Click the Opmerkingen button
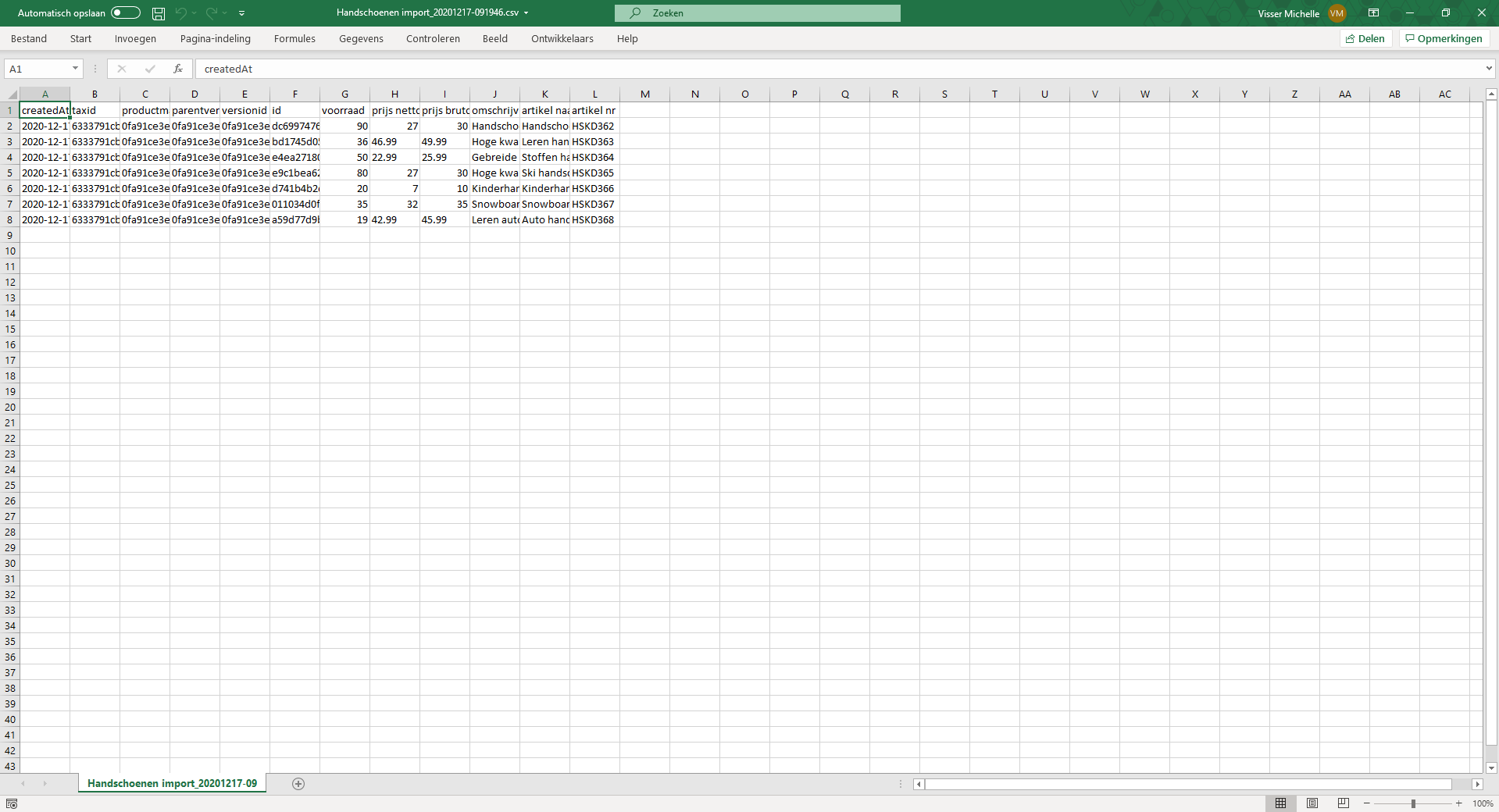 point(1444,39)
